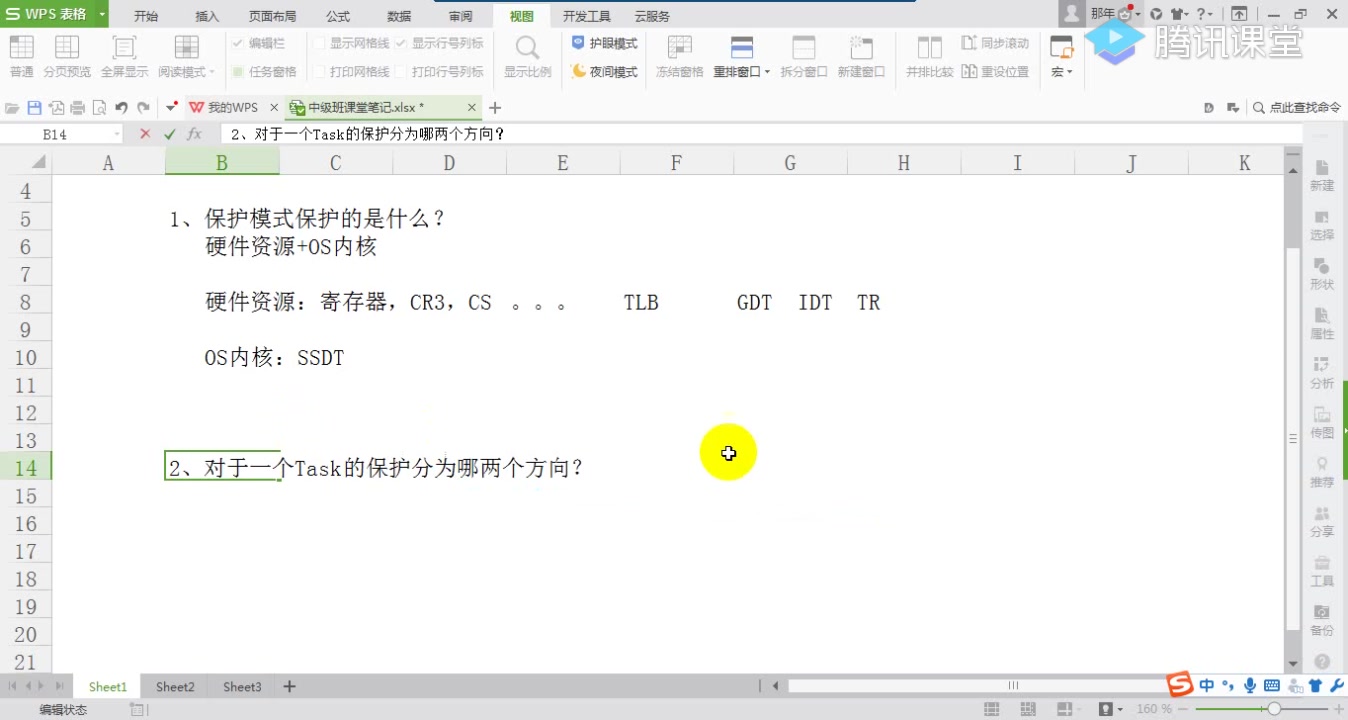Open Backup (备份) in right sidebar
The height and width of the screenshot is (720, 1348).
(x=1322, y=620)
